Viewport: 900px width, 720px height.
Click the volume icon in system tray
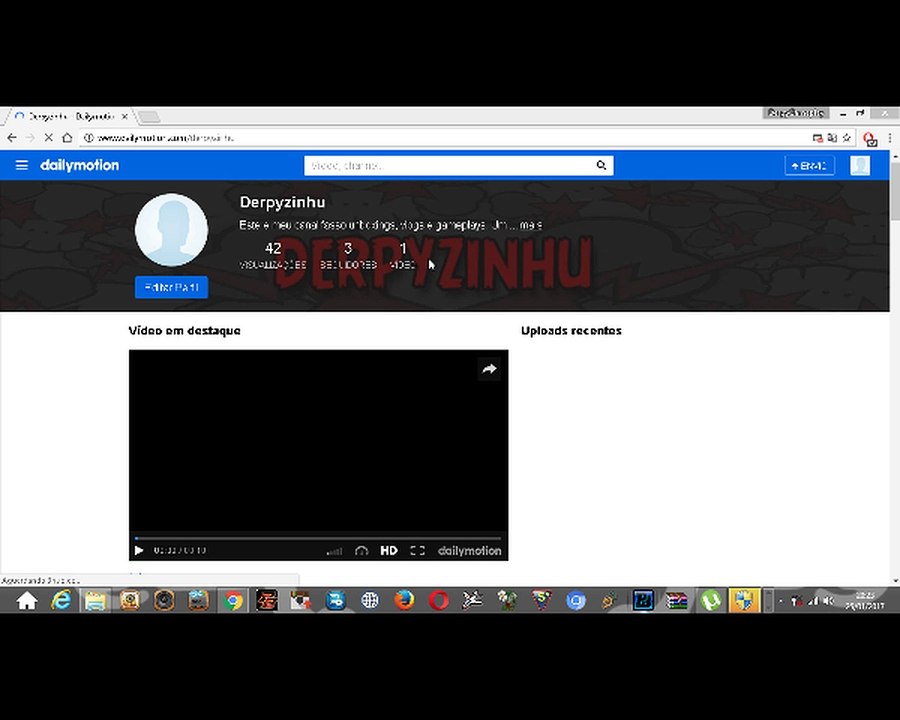(x=828, y=601)
